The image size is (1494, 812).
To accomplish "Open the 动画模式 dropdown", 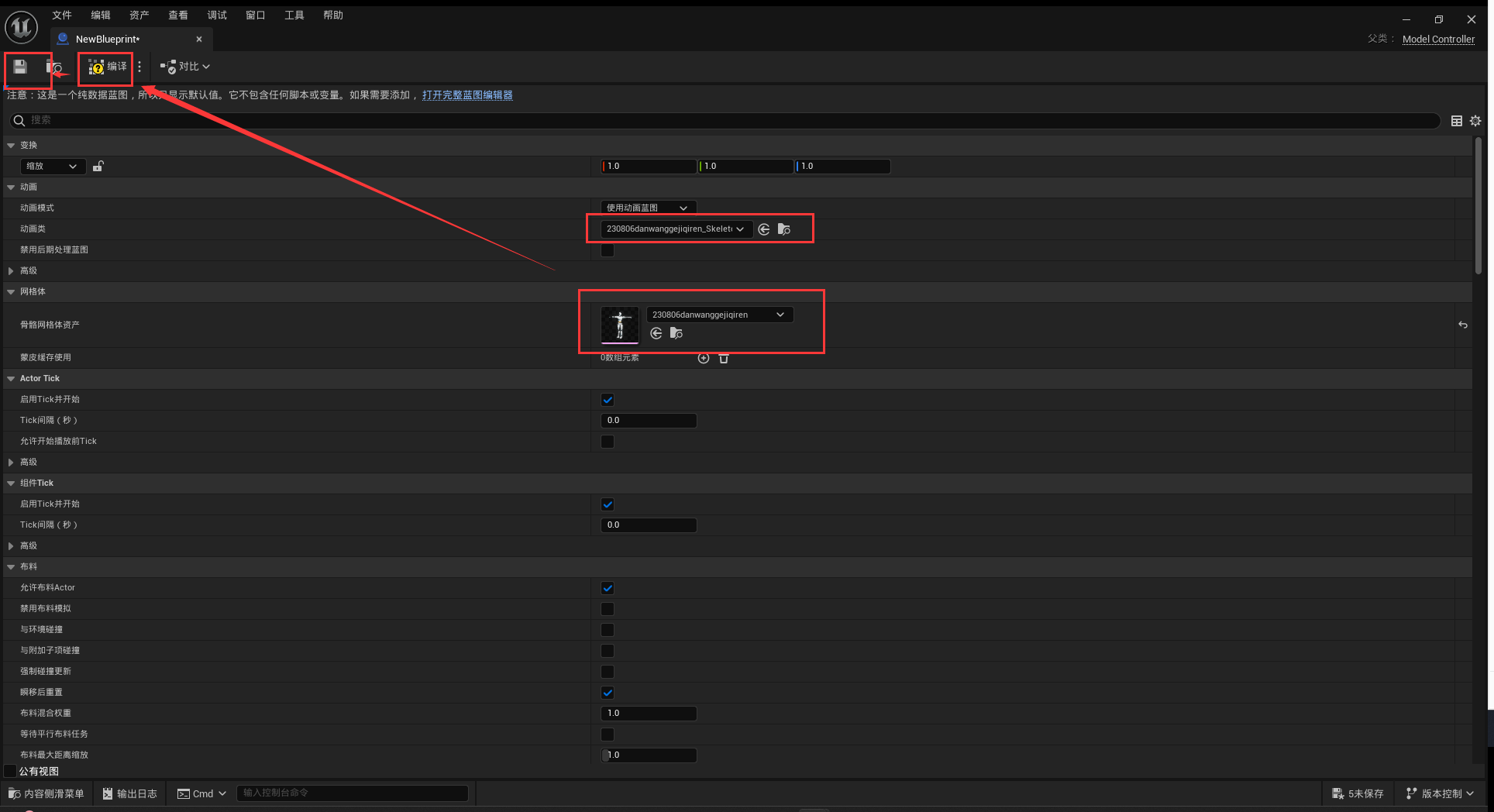I will (x=648, y=208).
